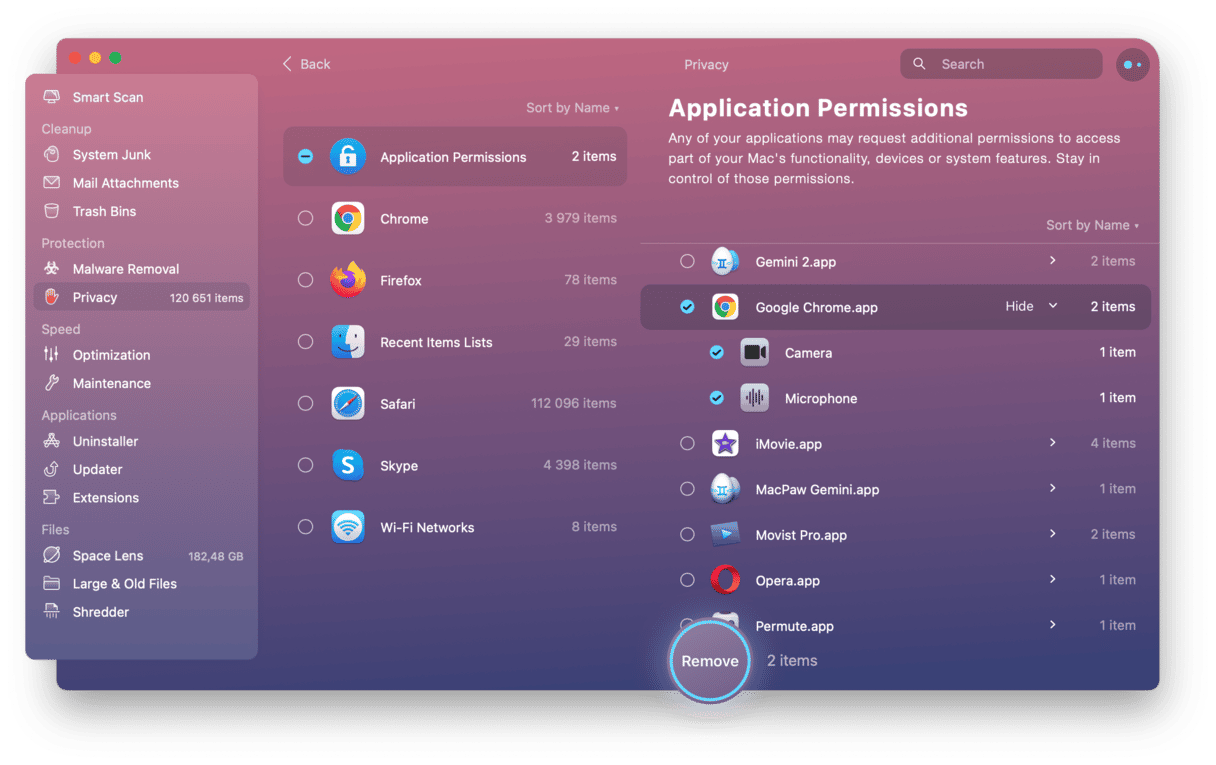Image resolution: width=1216 pixels, height=765 pixels.
Task: Click the Updater icon in sidebar
Action: tap(52, 469)
